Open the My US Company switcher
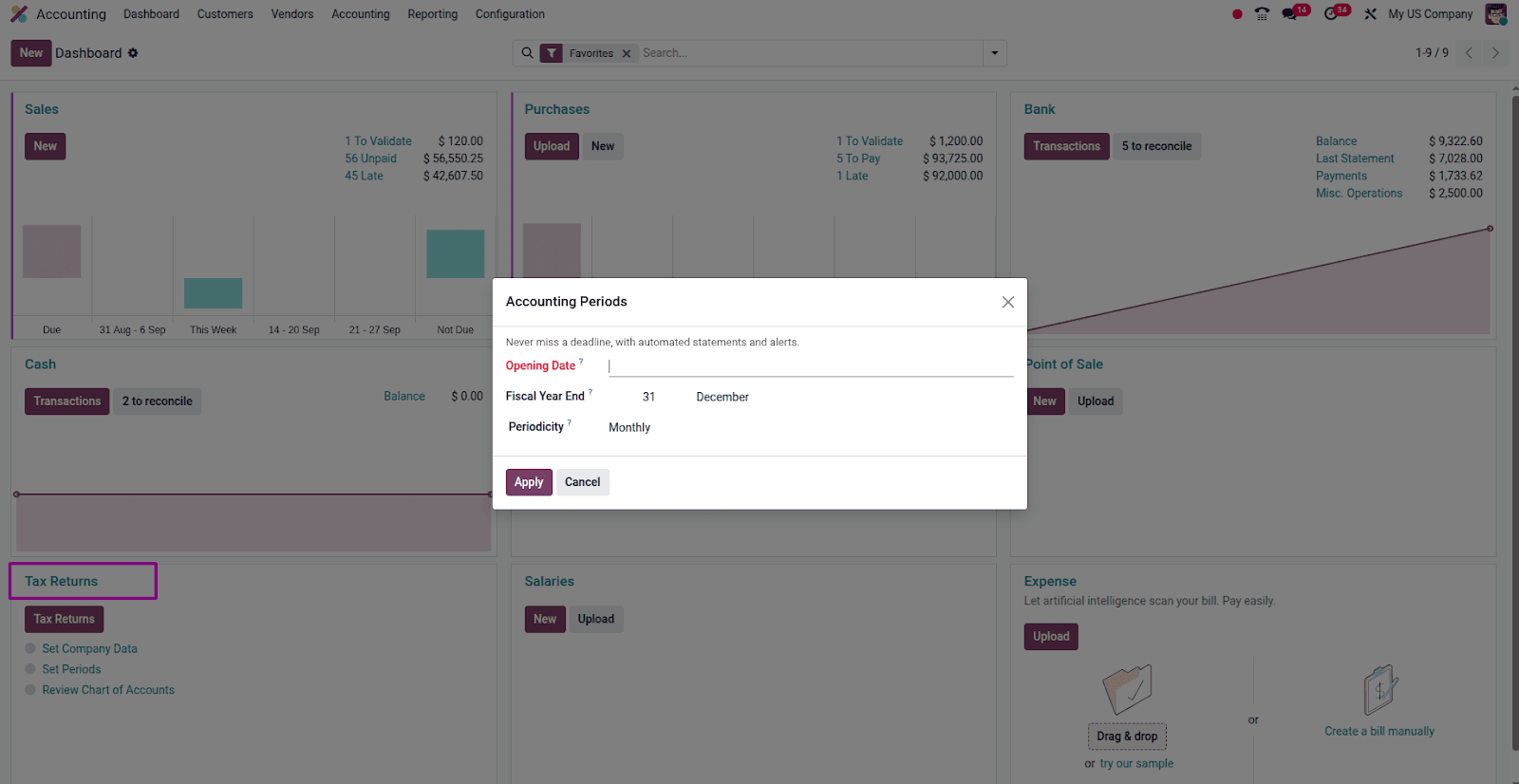 click(x=1430, y=14)
